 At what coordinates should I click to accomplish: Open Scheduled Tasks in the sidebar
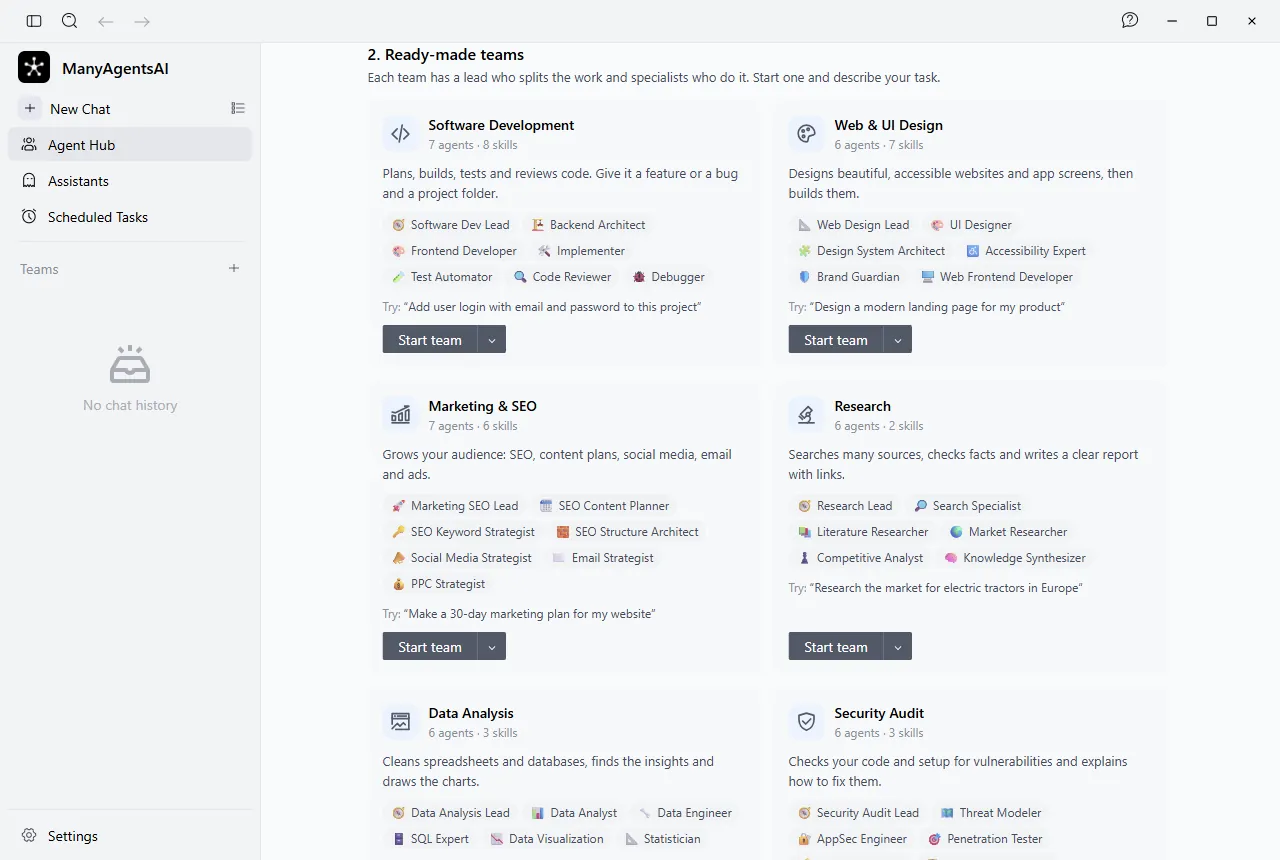pyautogui.click(x=130, y=217)
